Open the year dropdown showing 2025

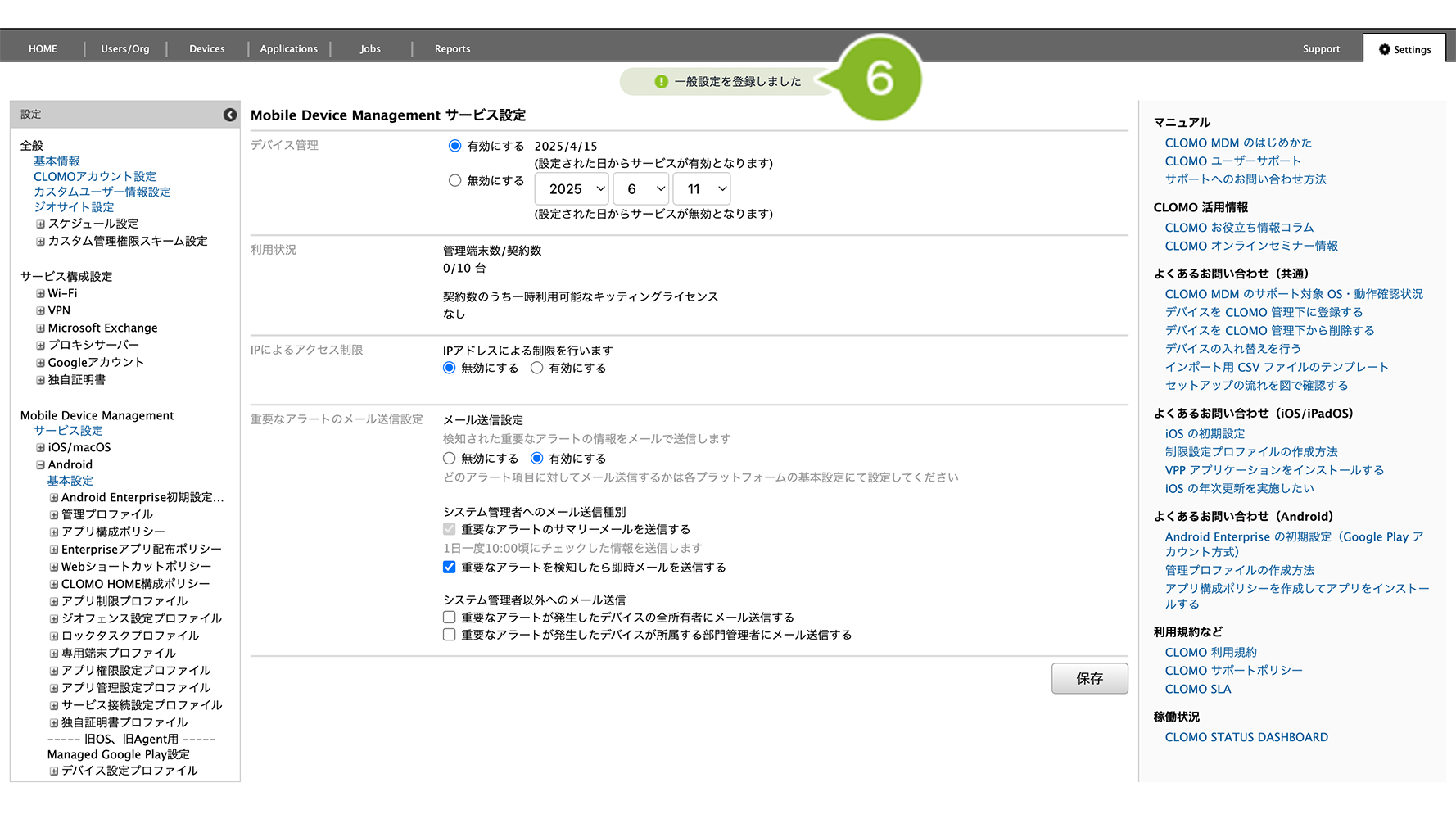tap(572, 189)
